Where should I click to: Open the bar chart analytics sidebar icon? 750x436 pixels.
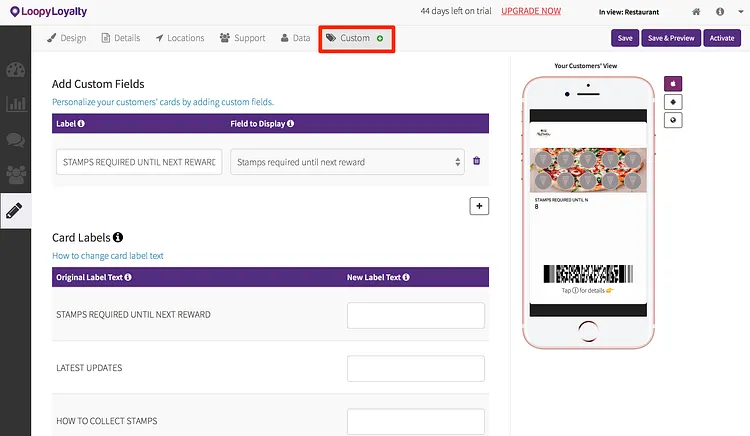click(15, 104)
